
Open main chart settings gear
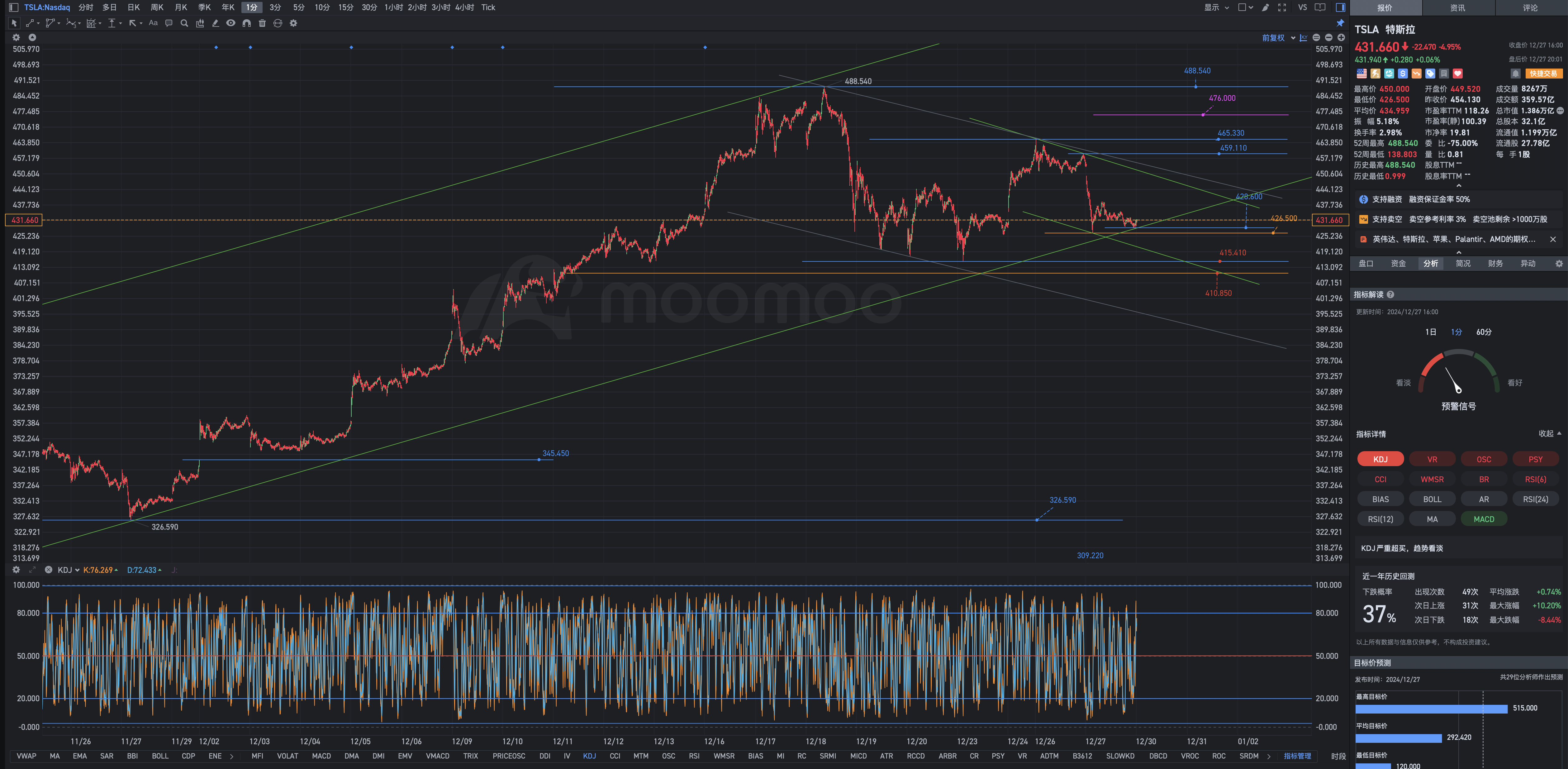point(17,38)
